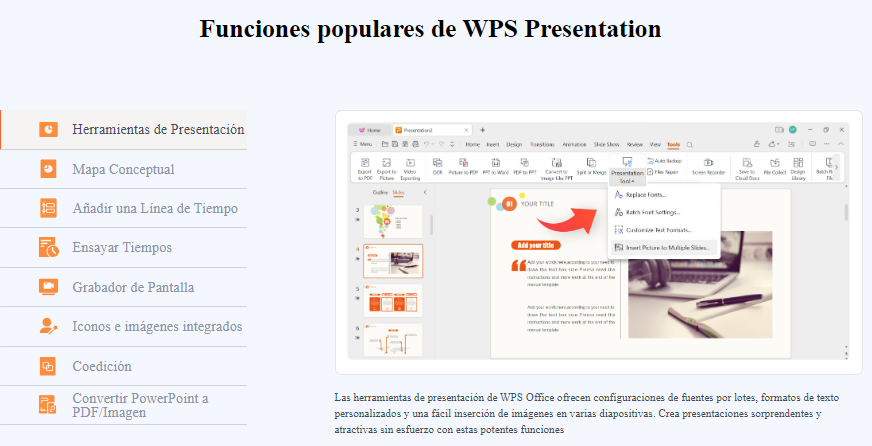The width and height of the screenshot is (872, 446).
Task: Select slide 4 thumbnail
Action: click(x=393, y=261)
